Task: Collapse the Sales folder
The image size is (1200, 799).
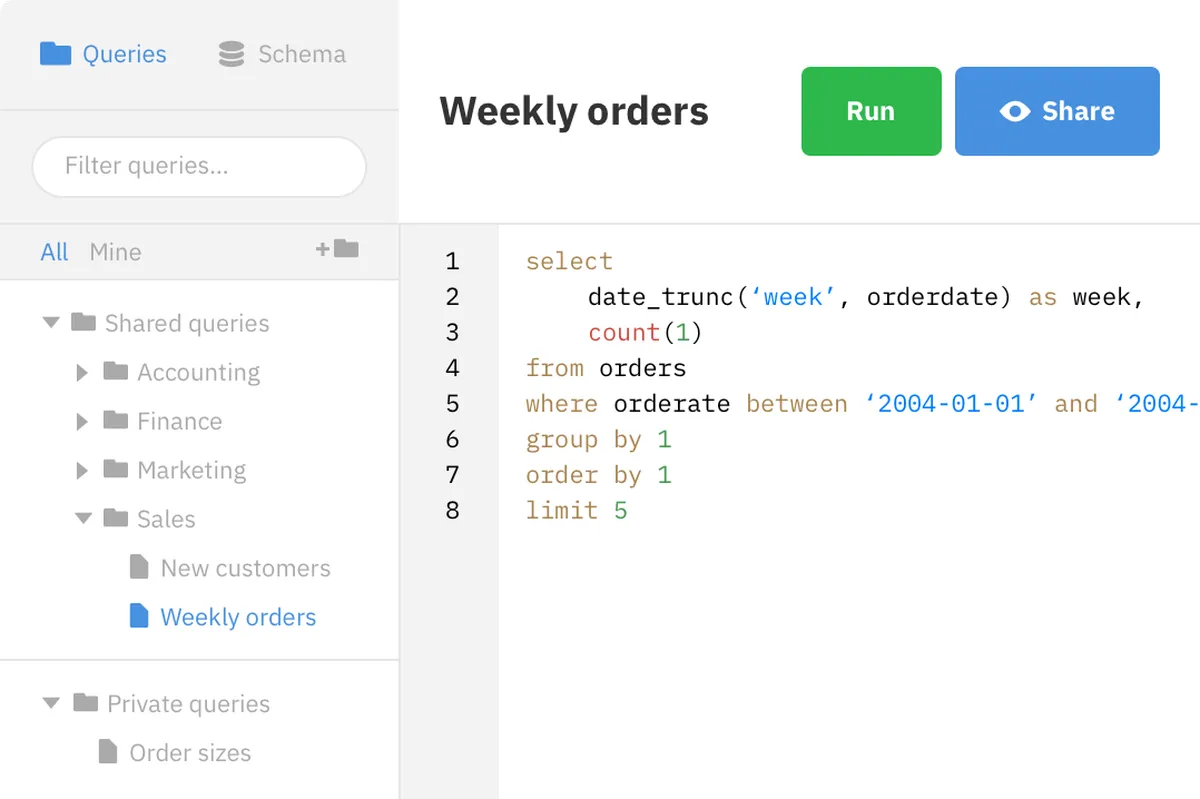Action: coord(83,518)
